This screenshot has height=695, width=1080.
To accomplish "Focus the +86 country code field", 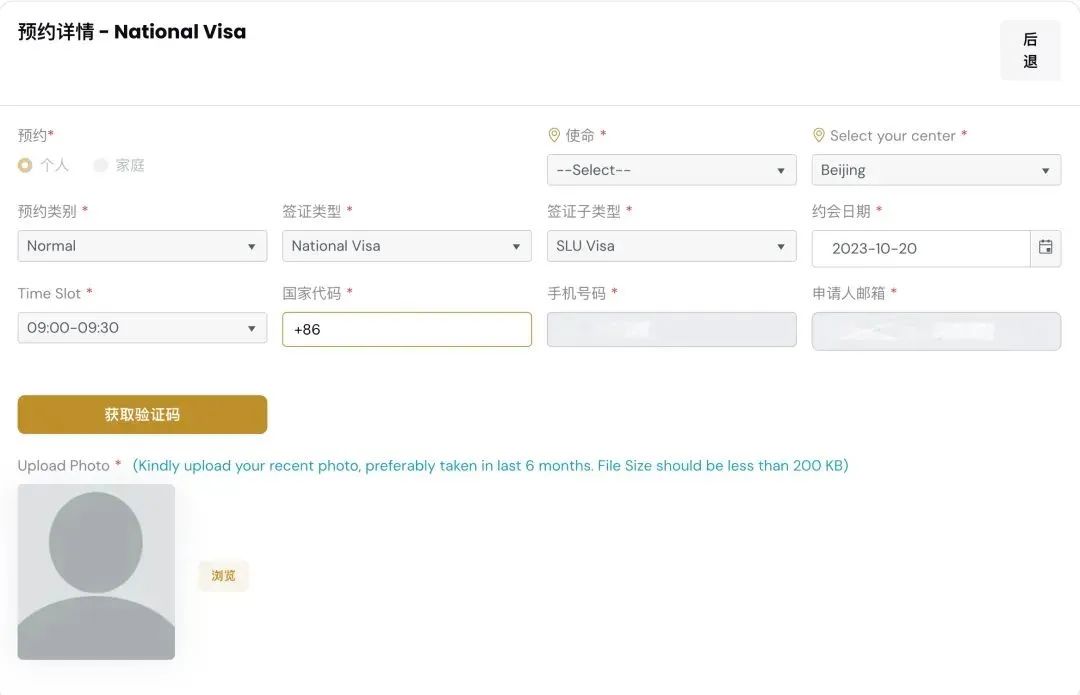I will click(x=406, y=329).
